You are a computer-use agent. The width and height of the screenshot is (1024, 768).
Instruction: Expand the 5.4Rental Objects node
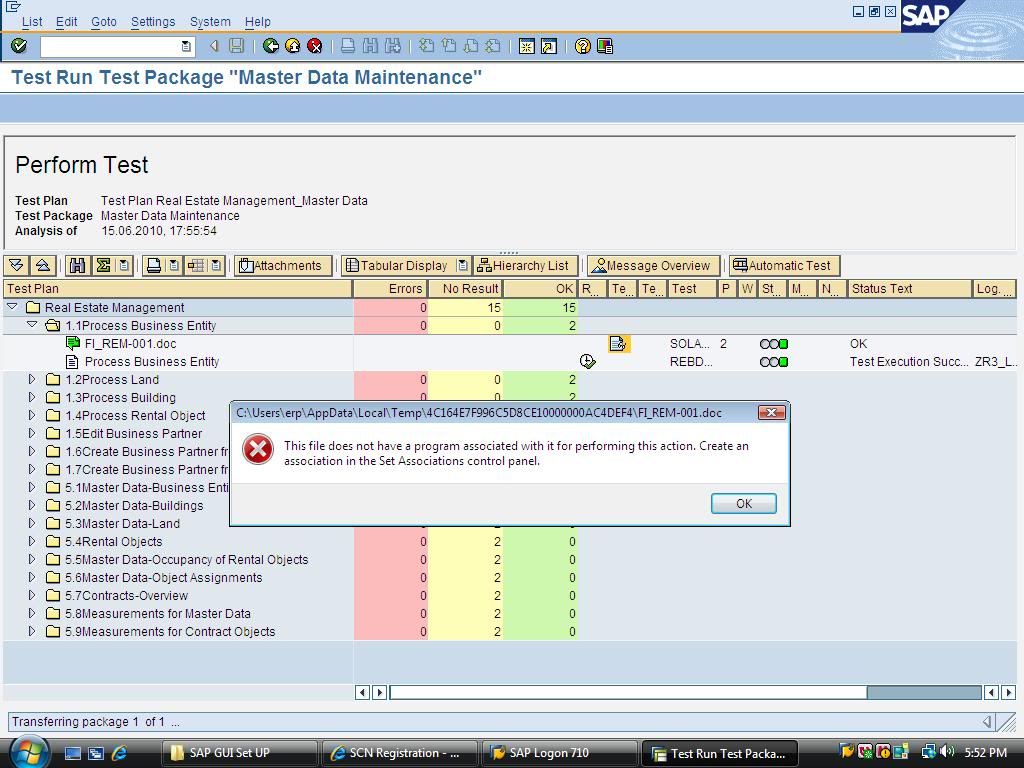[x=31, y=541]
